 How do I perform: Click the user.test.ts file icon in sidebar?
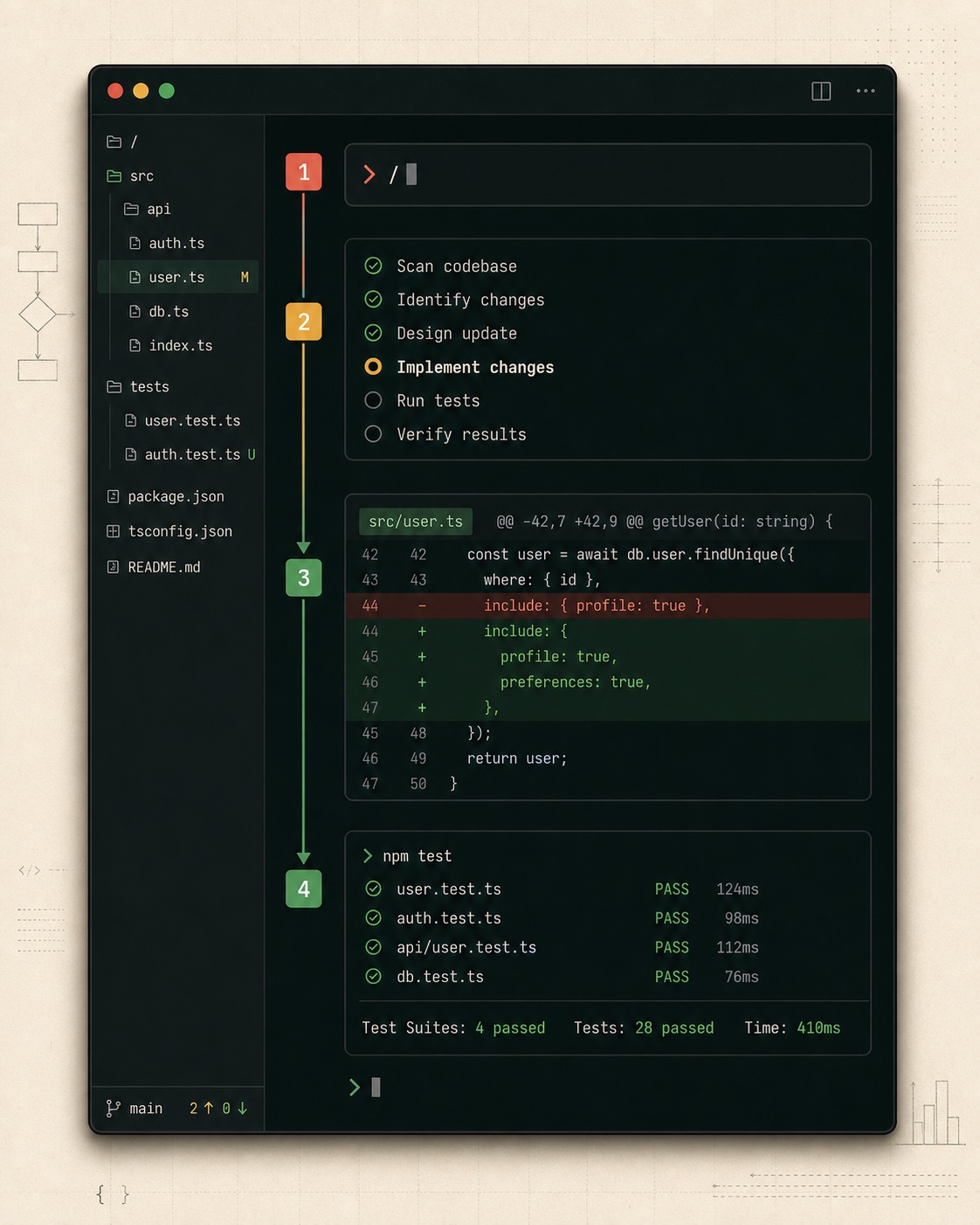pos(131,420)
